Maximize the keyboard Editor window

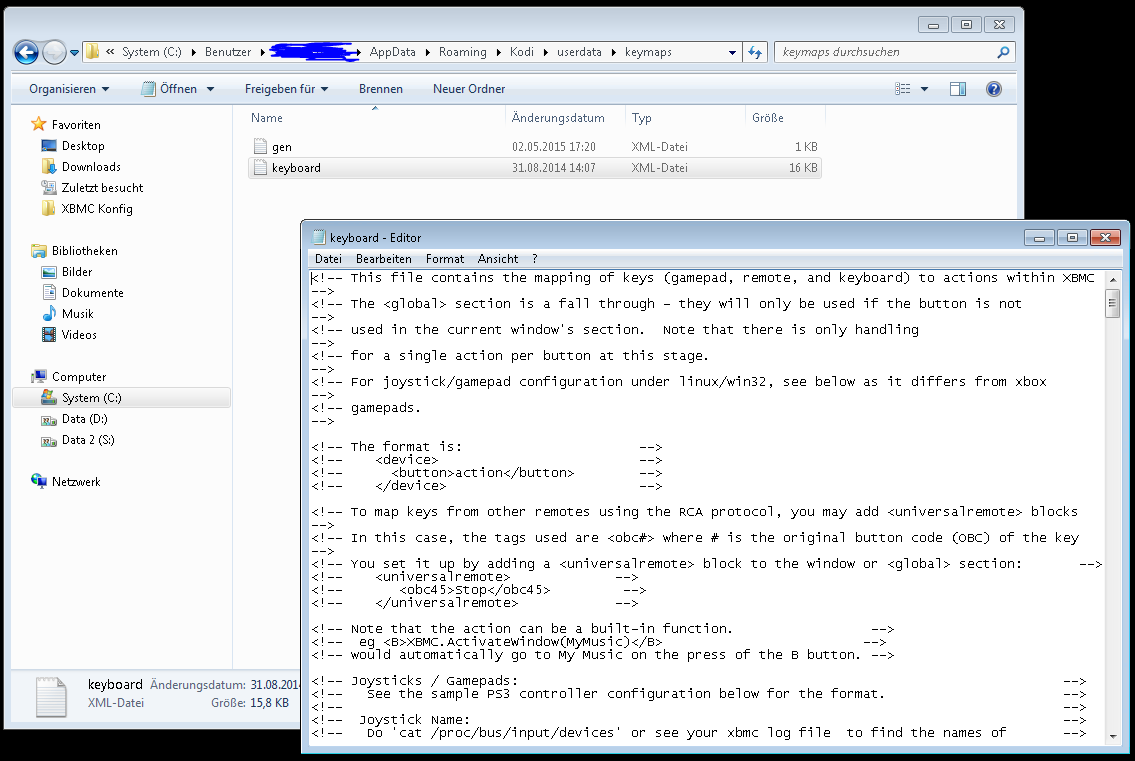point(1072,237)
